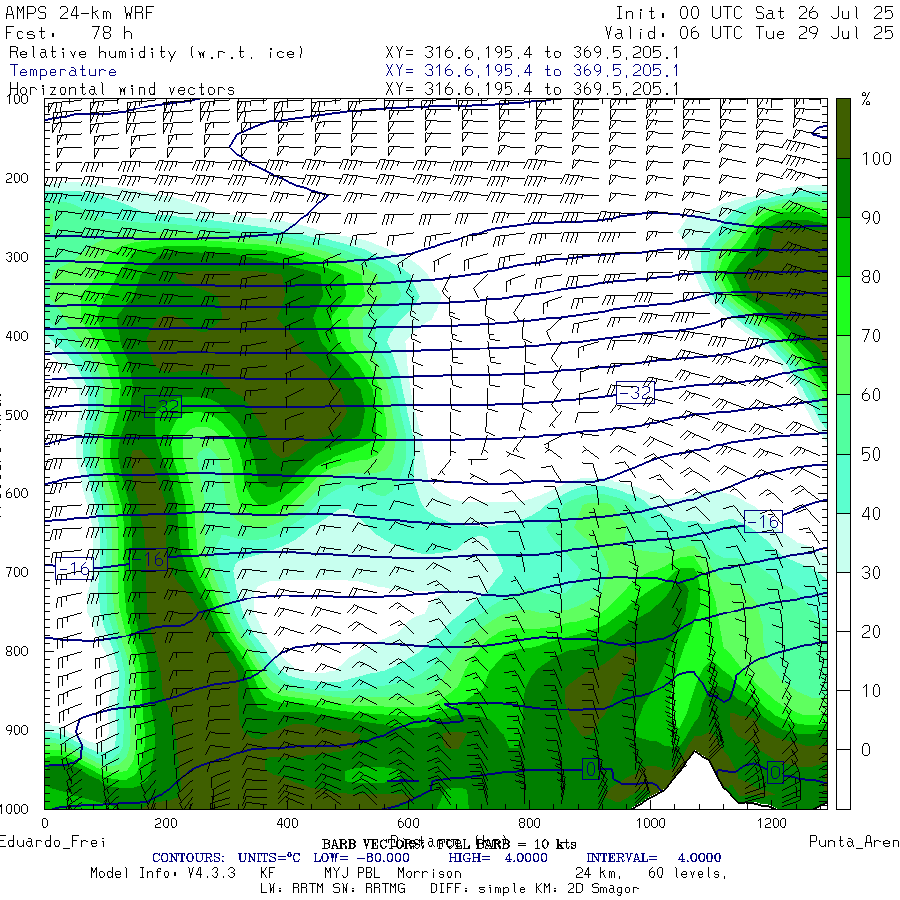900x900 pixels.
Task: Click the 500 tick on the pressure axis
Action: 17,415
